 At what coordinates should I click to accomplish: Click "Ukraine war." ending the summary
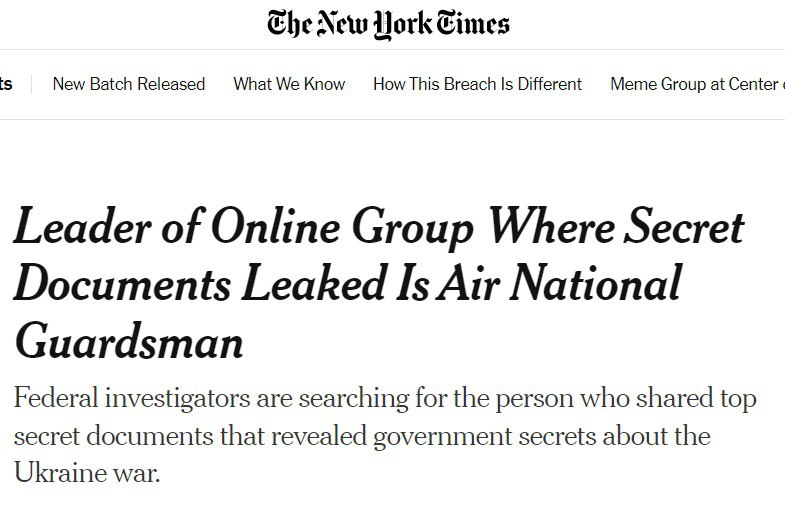pyautogui.click(x=87, y=473)
